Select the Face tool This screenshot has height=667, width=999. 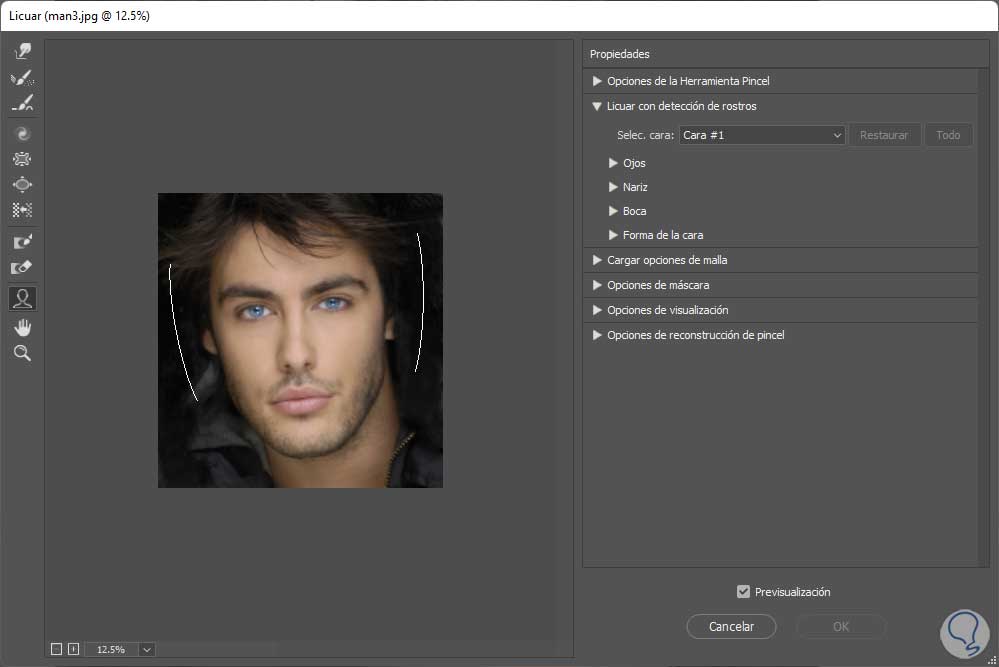coord(22,298)
